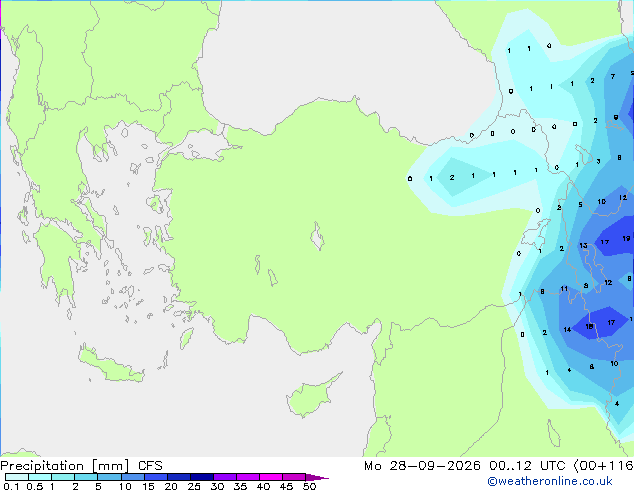The width and height of the screenshot is (634, 490).
Task: Select the 0.5–1 mm legend swatch
Action: [x=40, y=477]
